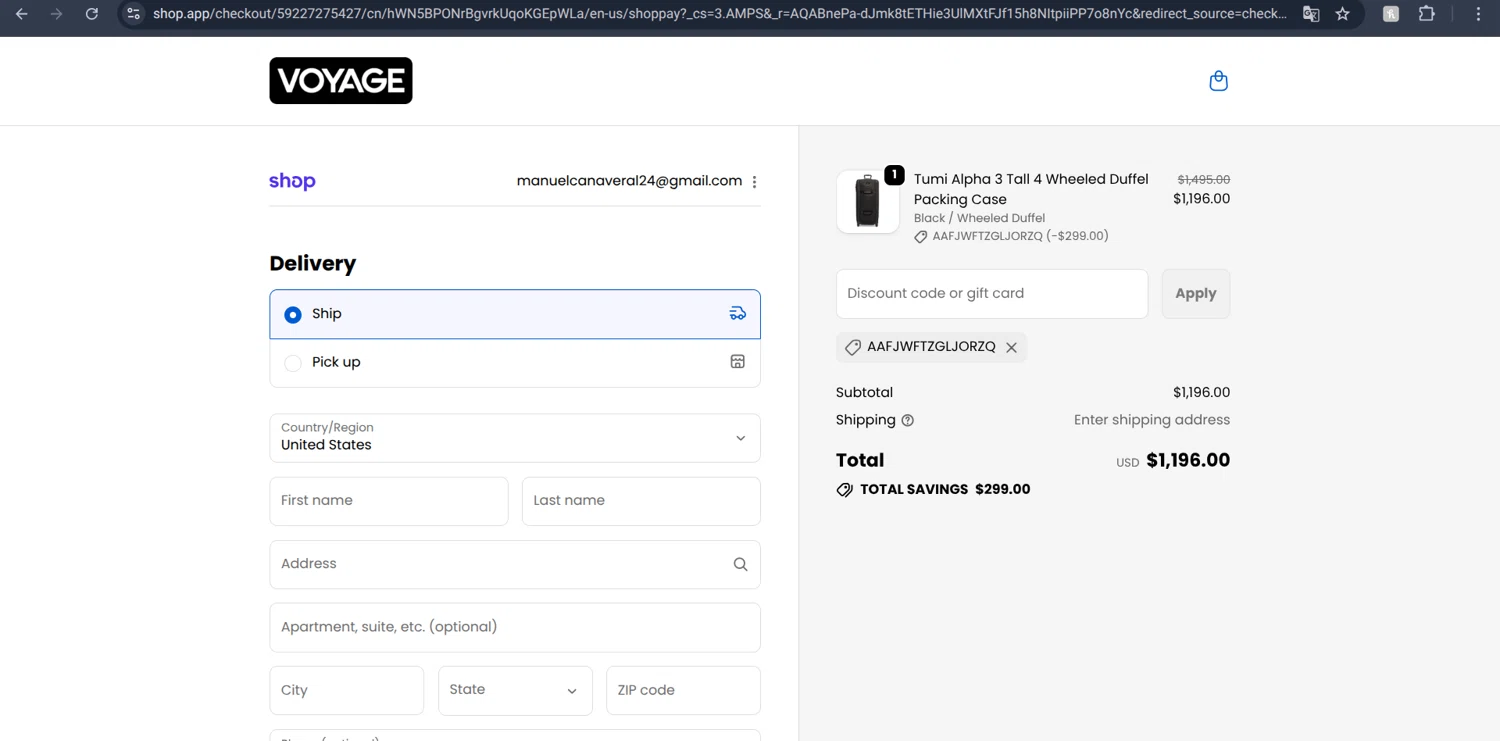Click the ZIP code field
1500x741 pixels.
[683, 691]
